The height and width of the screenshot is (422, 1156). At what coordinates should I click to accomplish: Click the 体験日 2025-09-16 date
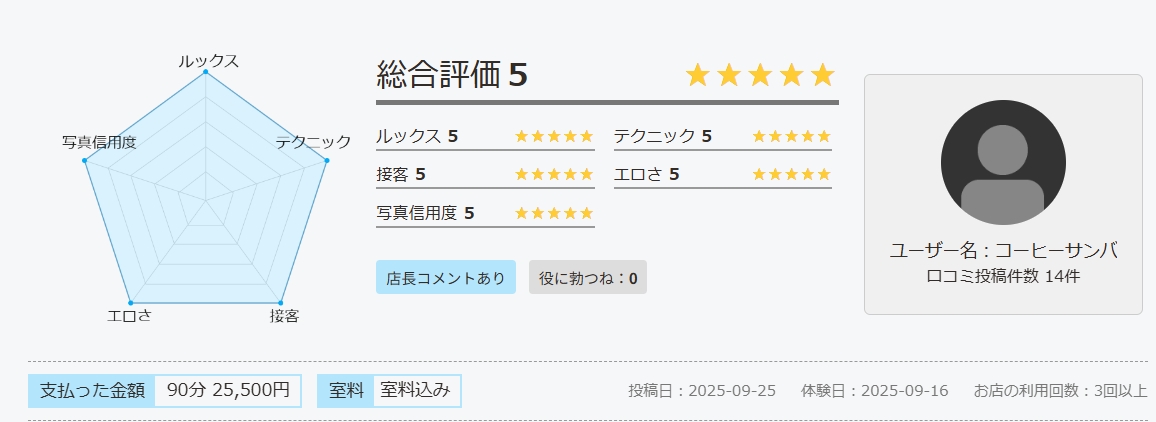pyautogui.click(x=875, y=390)
